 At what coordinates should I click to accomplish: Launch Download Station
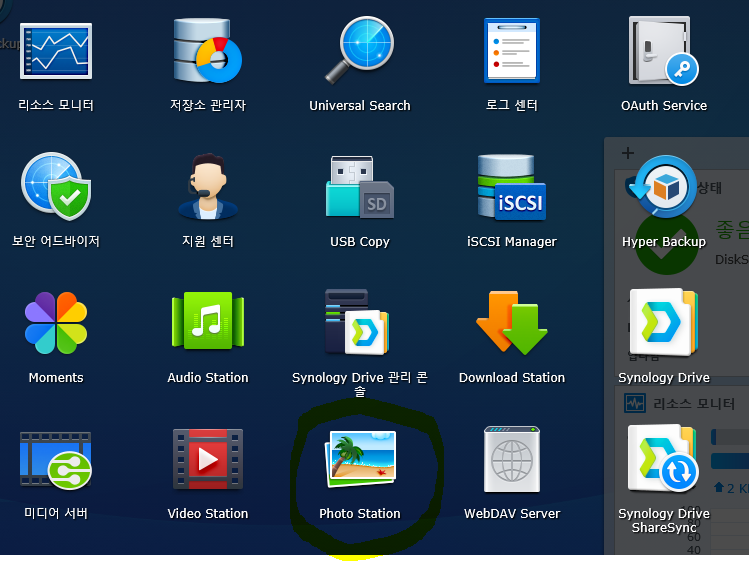512,323
